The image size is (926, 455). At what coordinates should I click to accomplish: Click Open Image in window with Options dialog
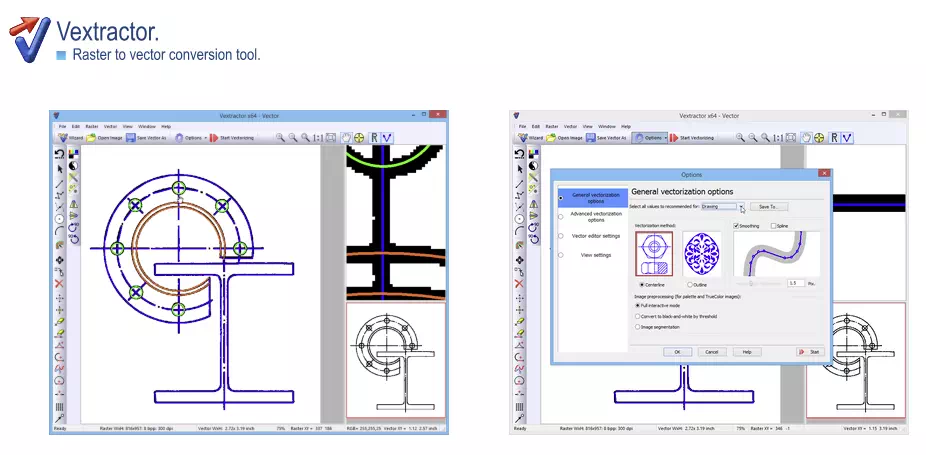click(x=564, y=138)
